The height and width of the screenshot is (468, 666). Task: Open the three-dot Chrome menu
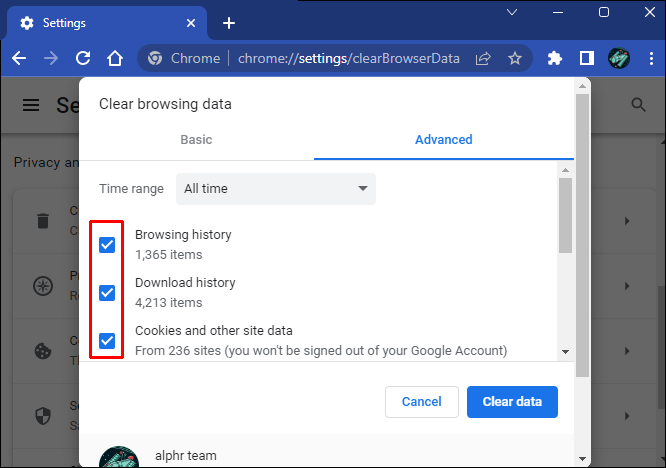tap(649, 58)
